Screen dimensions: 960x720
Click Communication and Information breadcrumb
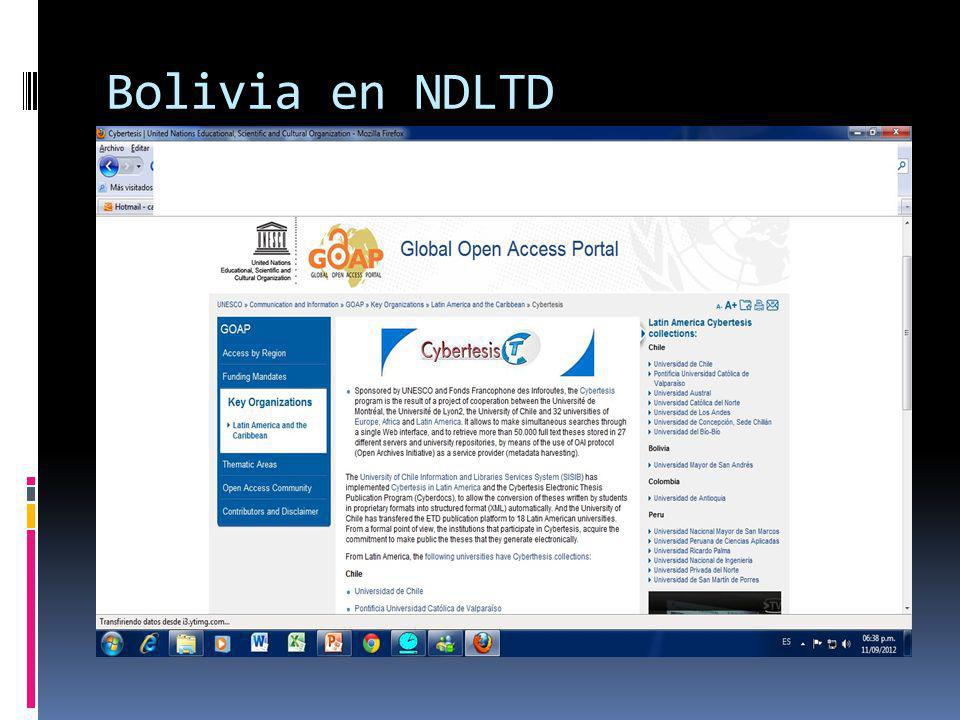(294, 304)
